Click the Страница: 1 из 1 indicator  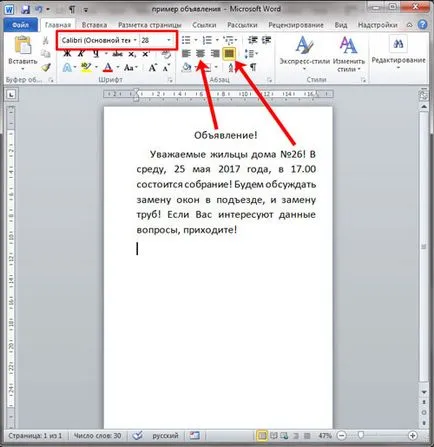click(35, 436)
